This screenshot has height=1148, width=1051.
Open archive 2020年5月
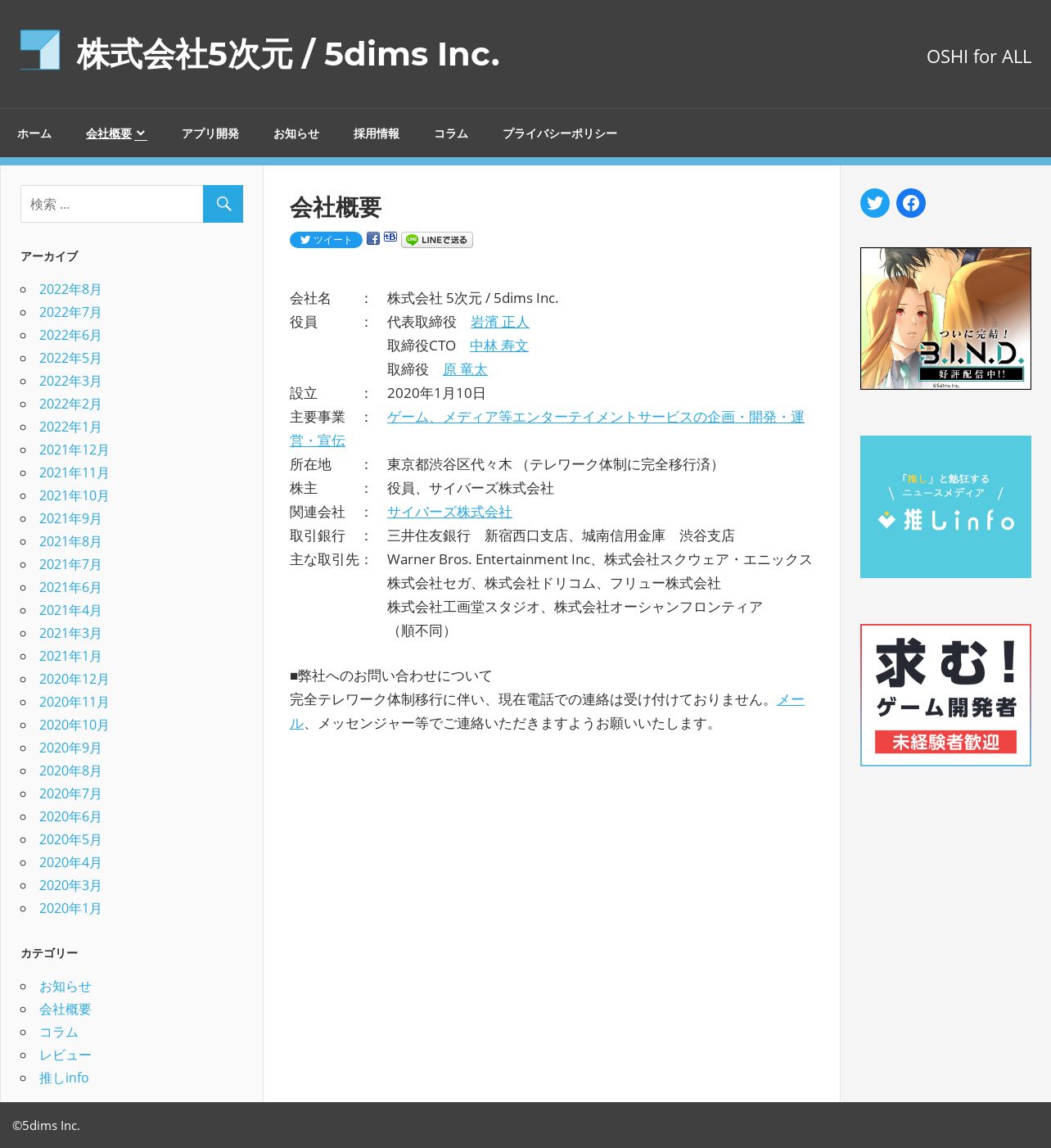point(70,839)
